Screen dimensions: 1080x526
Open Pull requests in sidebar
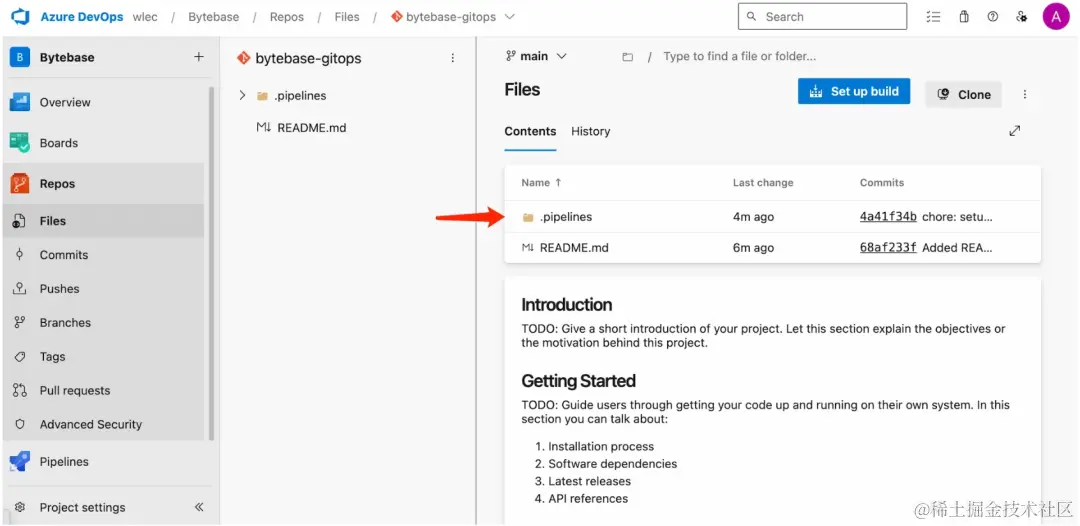tap(75, 391)
